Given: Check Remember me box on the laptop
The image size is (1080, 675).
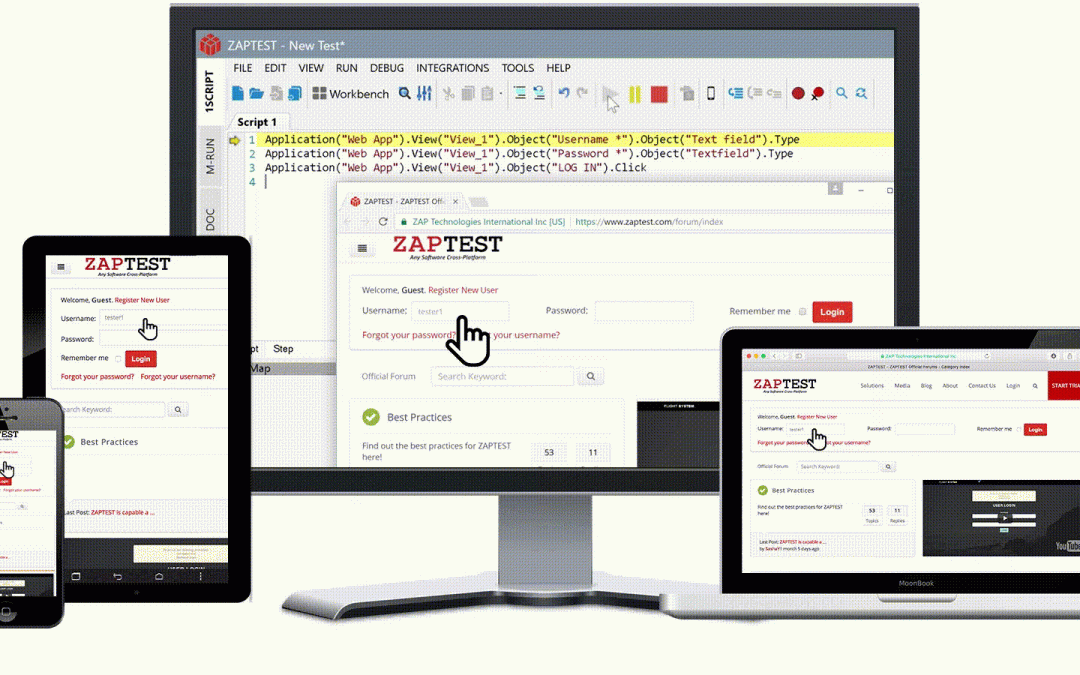Looking at the screenshot, I should click(1019, 429).
